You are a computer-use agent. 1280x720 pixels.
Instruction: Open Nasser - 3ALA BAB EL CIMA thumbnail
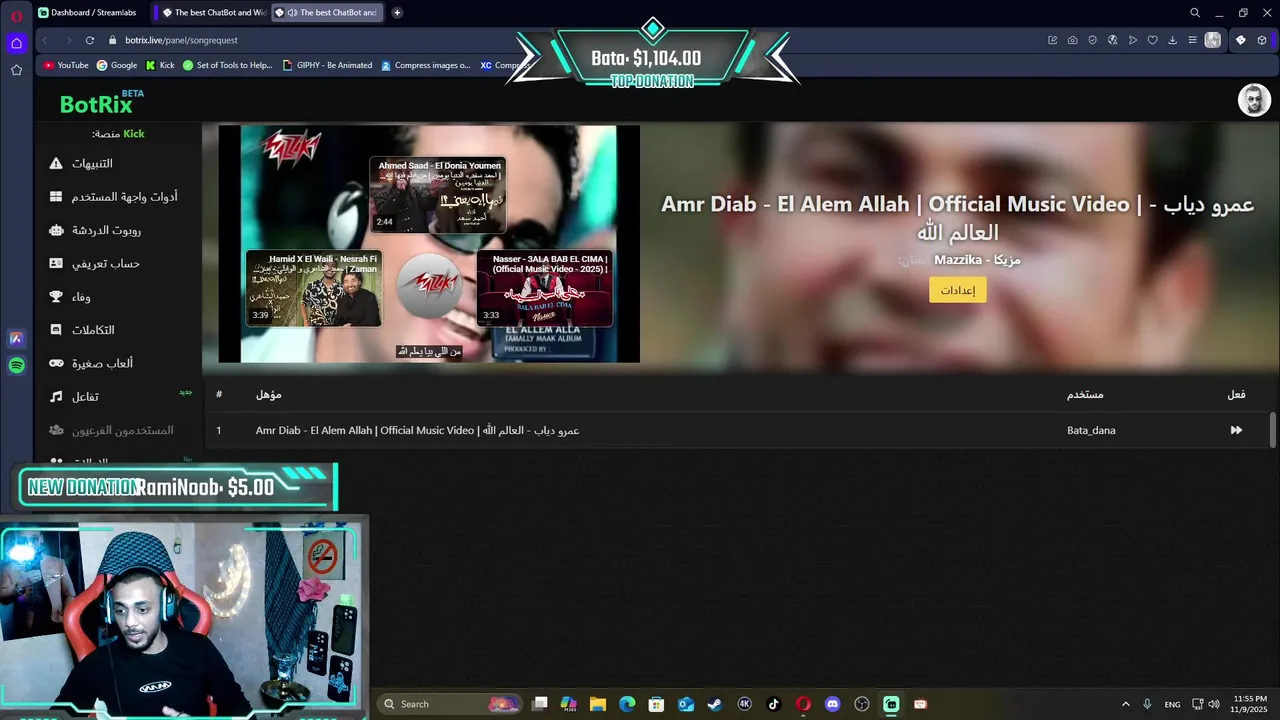pos(544,288)
